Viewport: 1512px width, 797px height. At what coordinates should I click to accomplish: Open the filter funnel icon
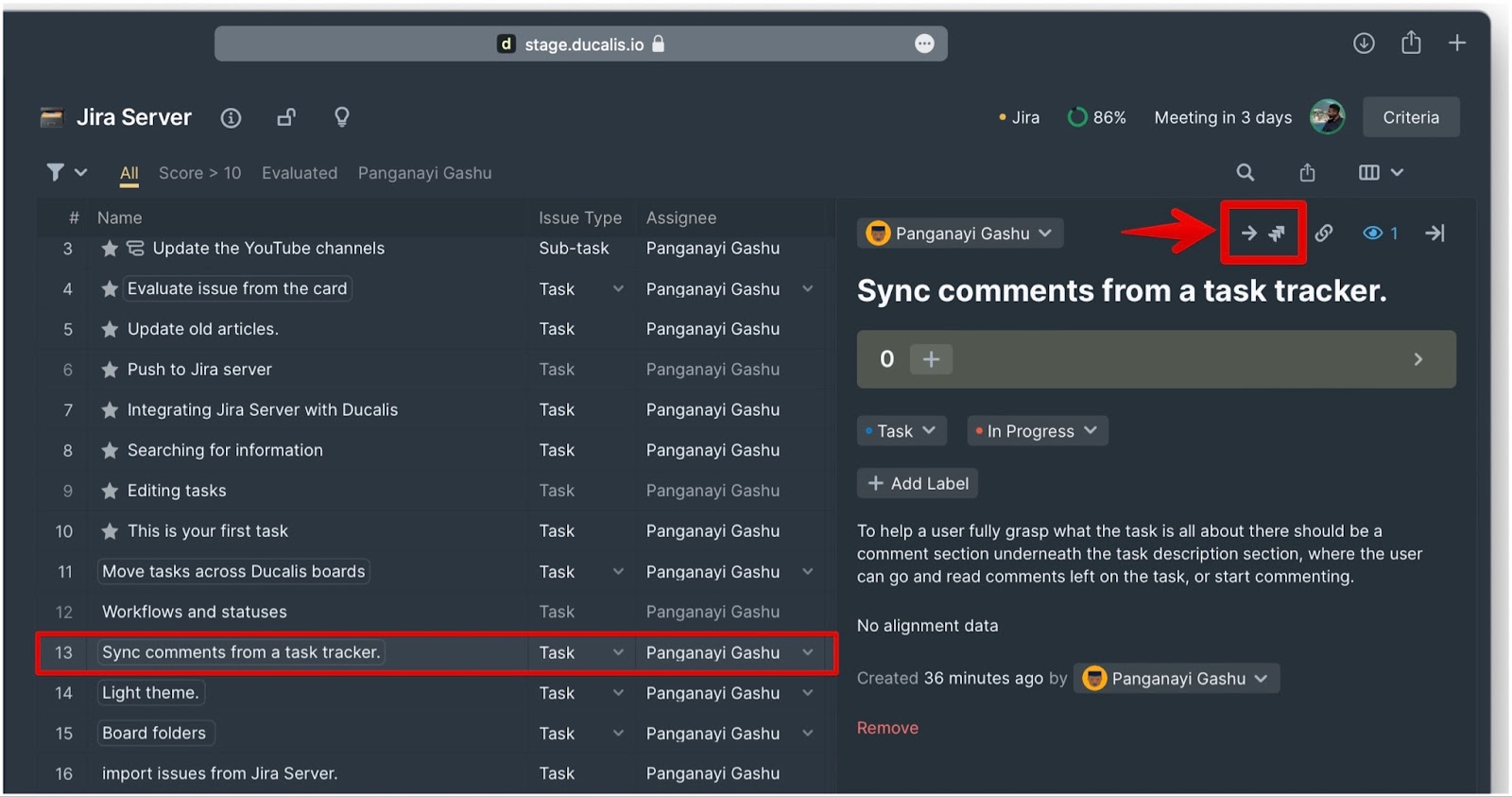pyautogui.click(x=55, y=172)
